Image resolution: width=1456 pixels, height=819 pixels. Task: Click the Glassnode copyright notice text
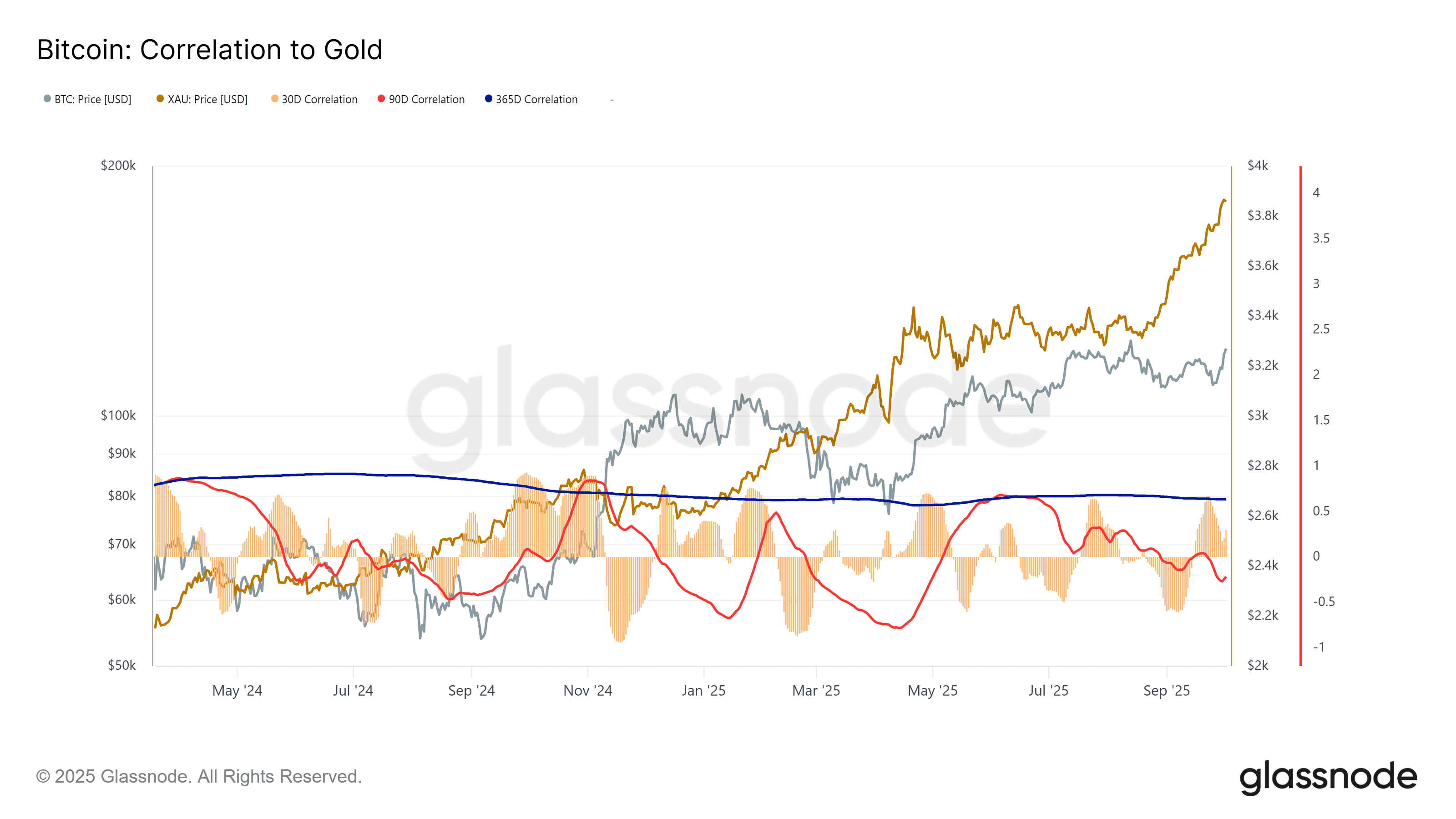(199, 777)
